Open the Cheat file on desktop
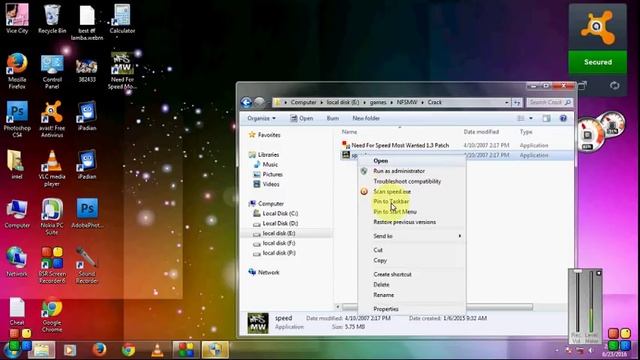 point(17,312)
